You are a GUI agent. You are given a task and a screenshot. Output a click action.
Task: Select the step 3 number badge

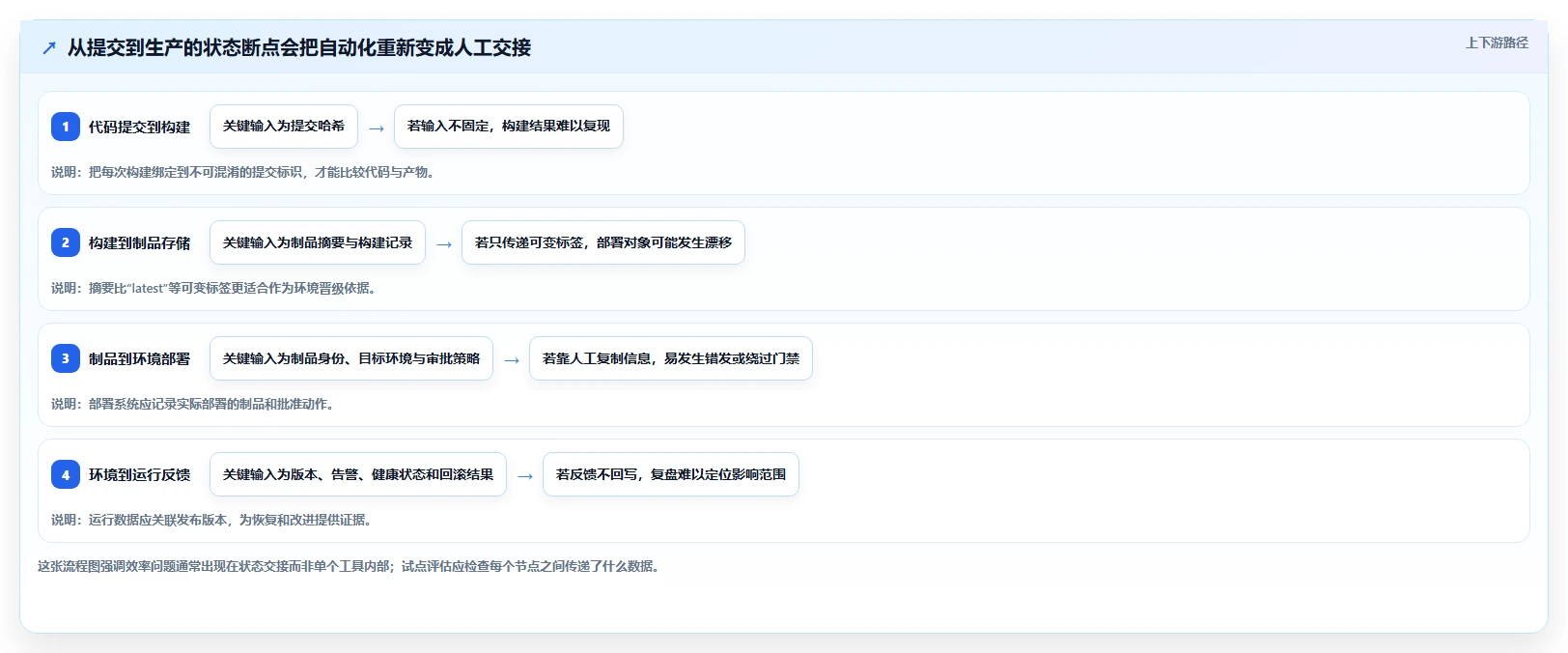click(66, 358)
